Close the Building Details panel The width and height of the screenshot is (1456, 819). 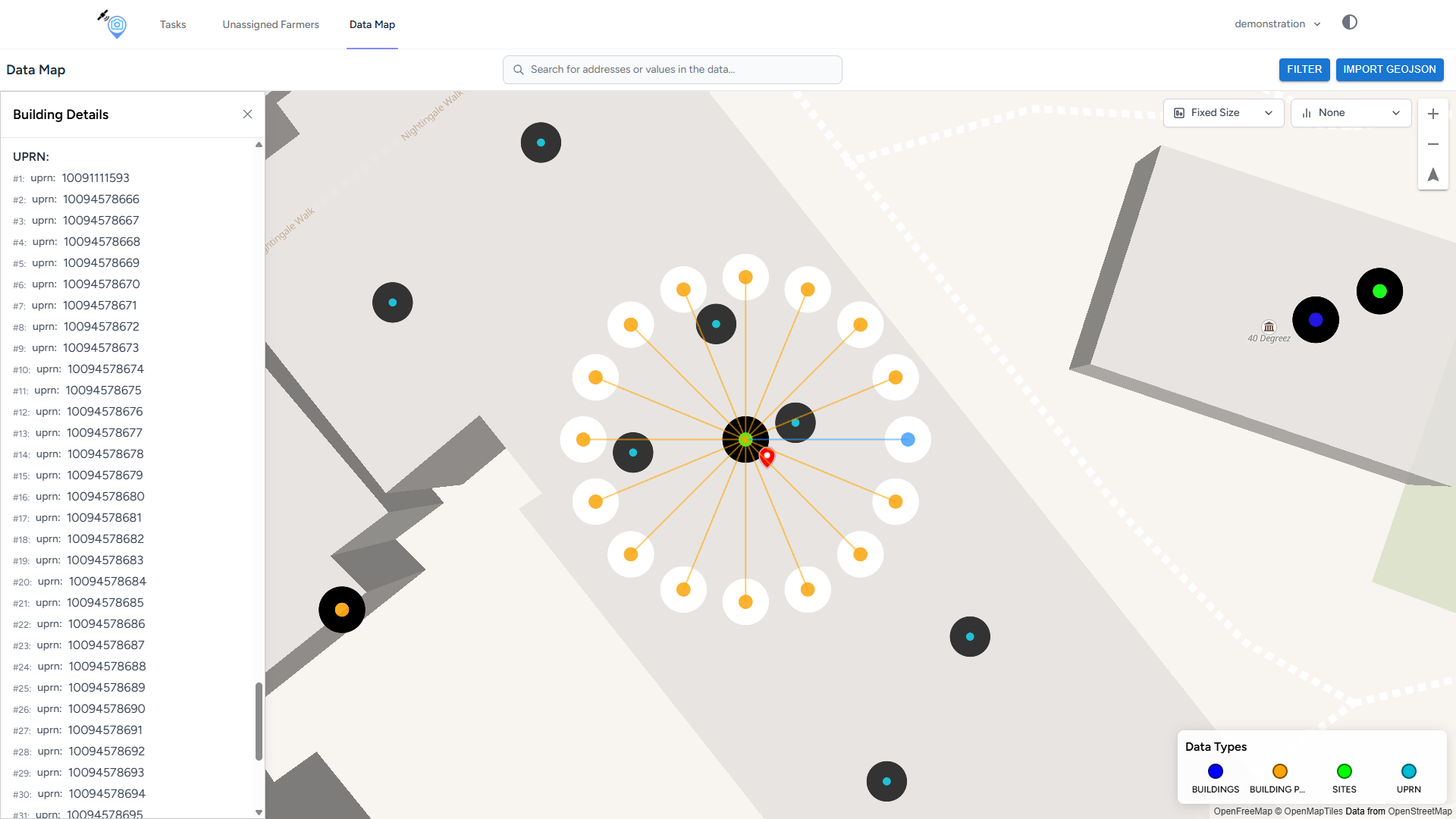[247, 115]
